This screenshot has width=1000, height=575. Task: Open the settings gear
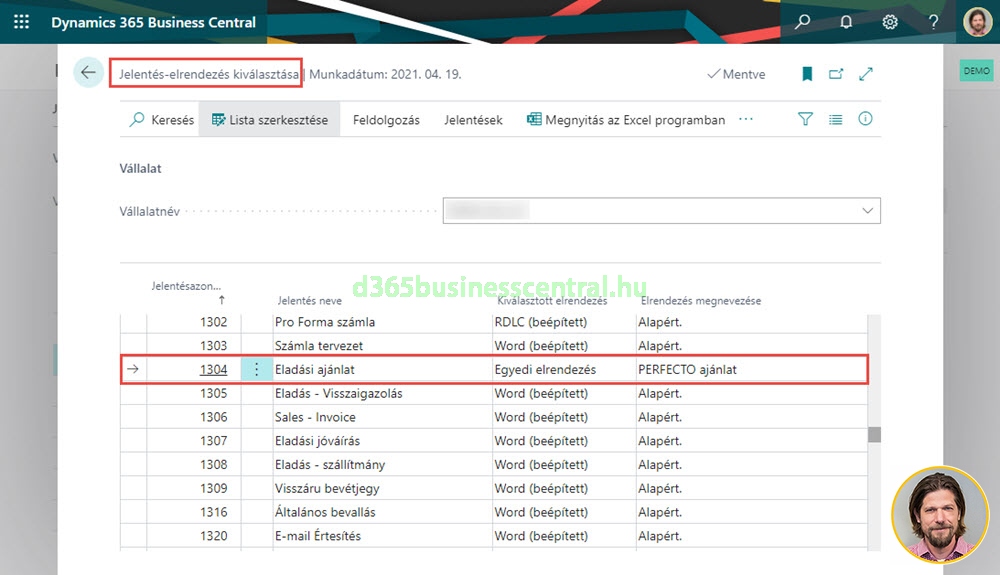pyautogui.click(x=889, y=22)
